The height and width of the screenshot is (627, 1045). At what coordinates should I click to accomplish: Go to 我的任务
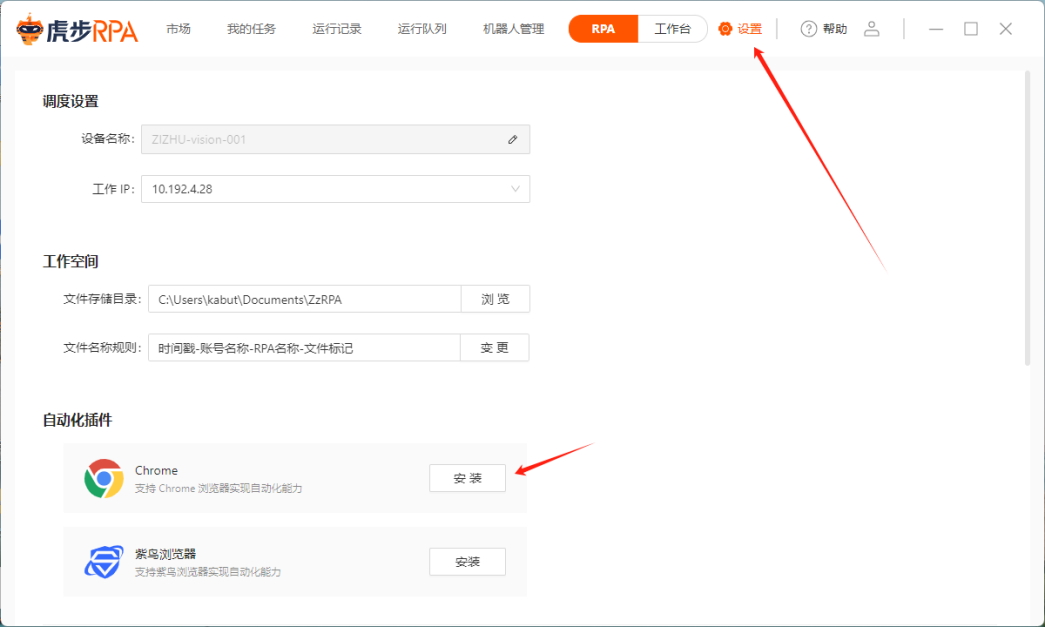pyautogui.click(x=251, y=29)
